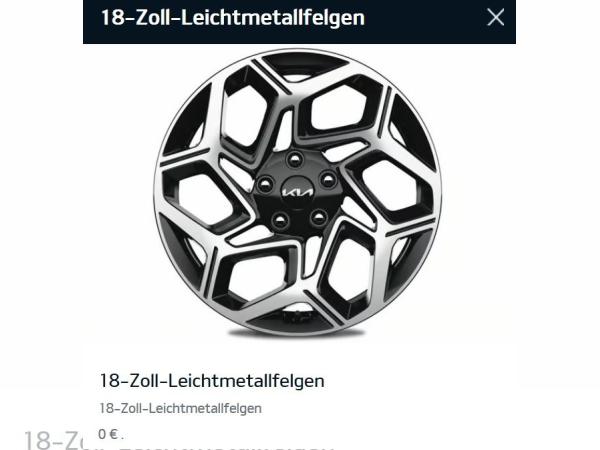Click the left lug nut beside the Kia logo
Screen dimensions: 600x450
point(266,184)
